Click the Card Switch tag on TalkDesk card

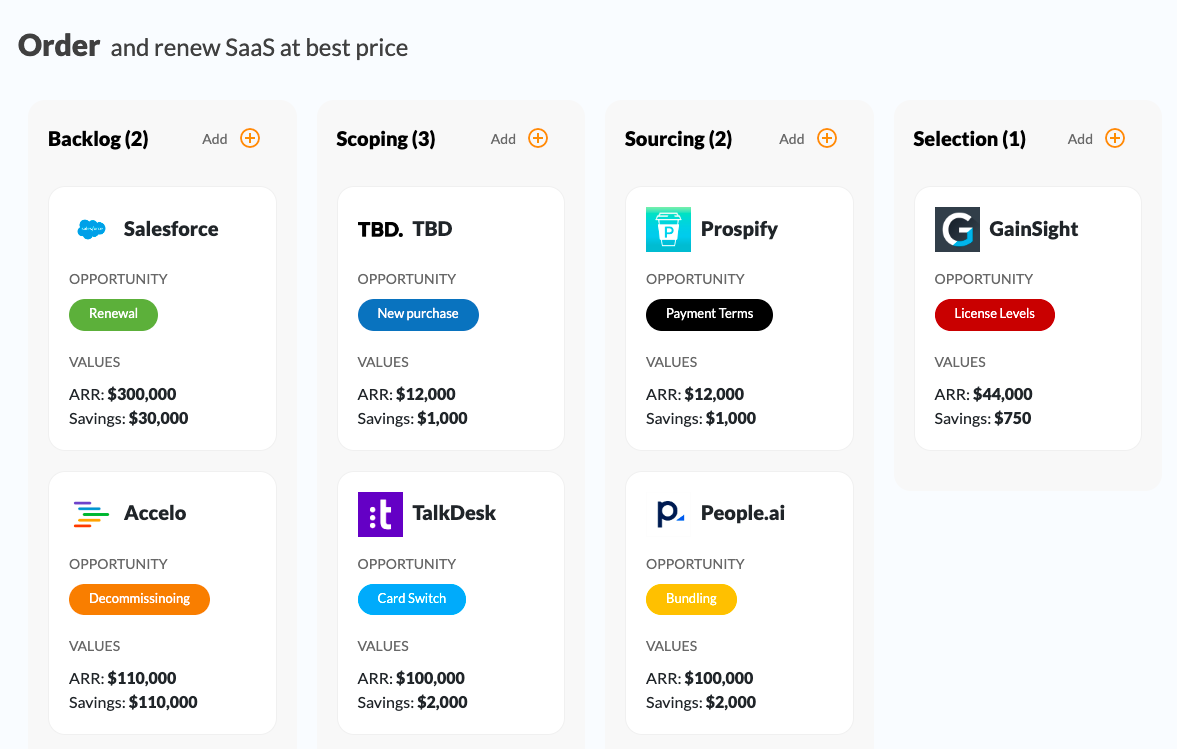(411, 599)
